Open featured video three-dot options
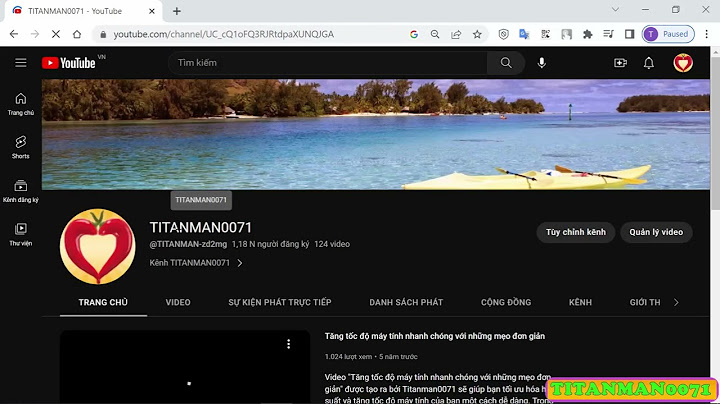Viewport: 720px width, 404px height. tap(288, 344)
